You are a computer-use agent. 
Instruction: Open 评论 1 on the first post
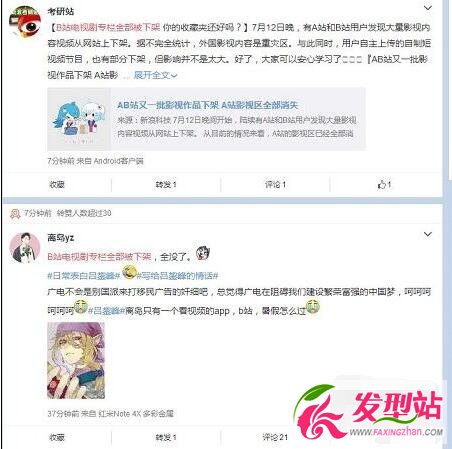pos(275,184)
